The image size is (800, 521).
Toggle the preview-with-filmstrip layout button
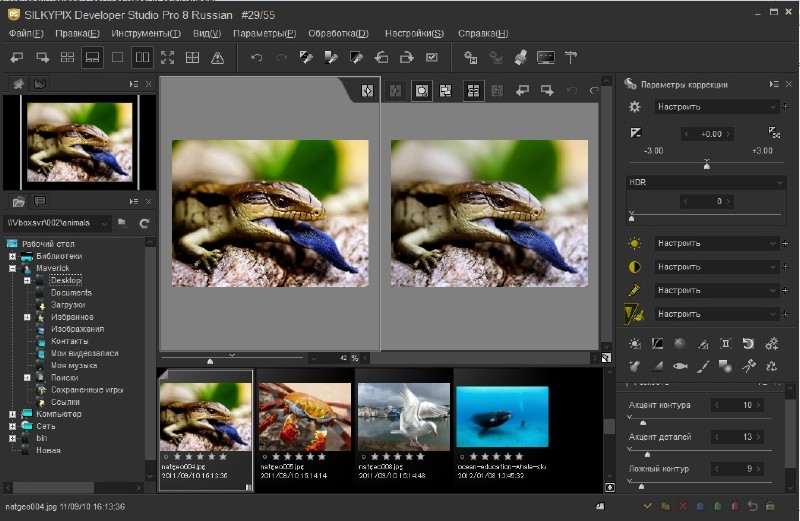[92, 58]
